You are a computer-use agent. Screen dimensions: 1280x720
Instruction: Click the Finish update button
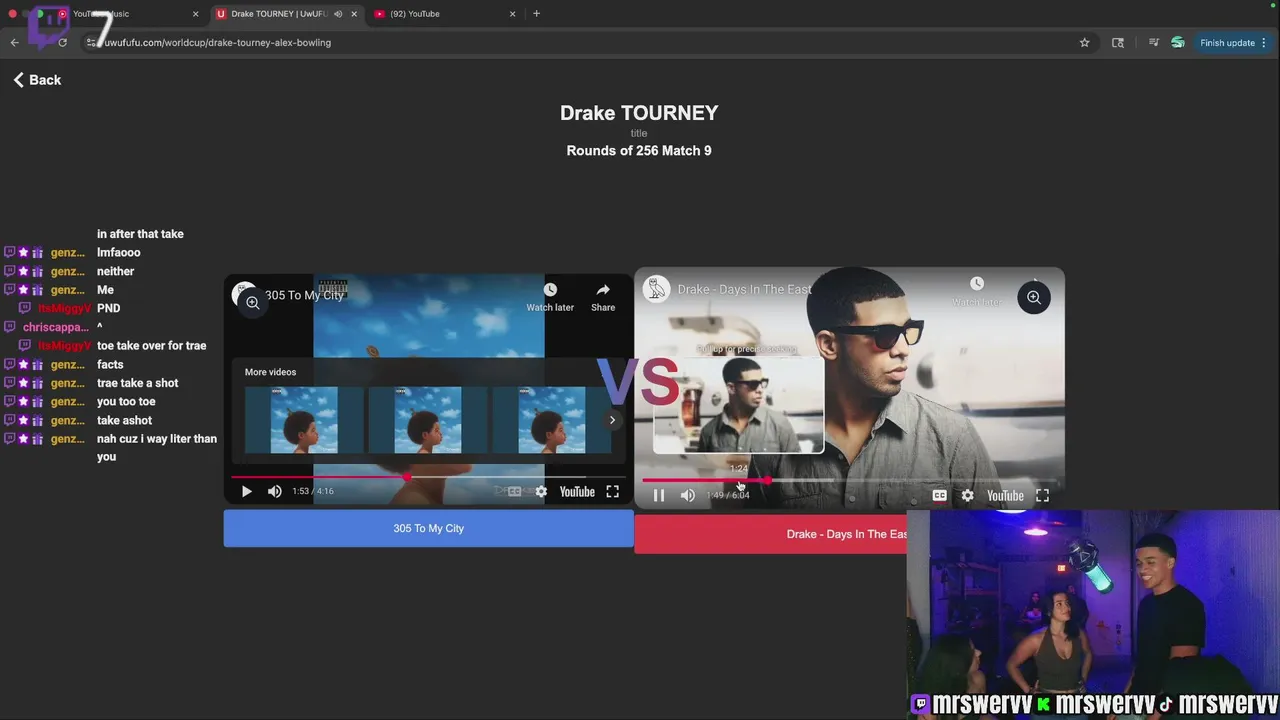pos(1227,43)
